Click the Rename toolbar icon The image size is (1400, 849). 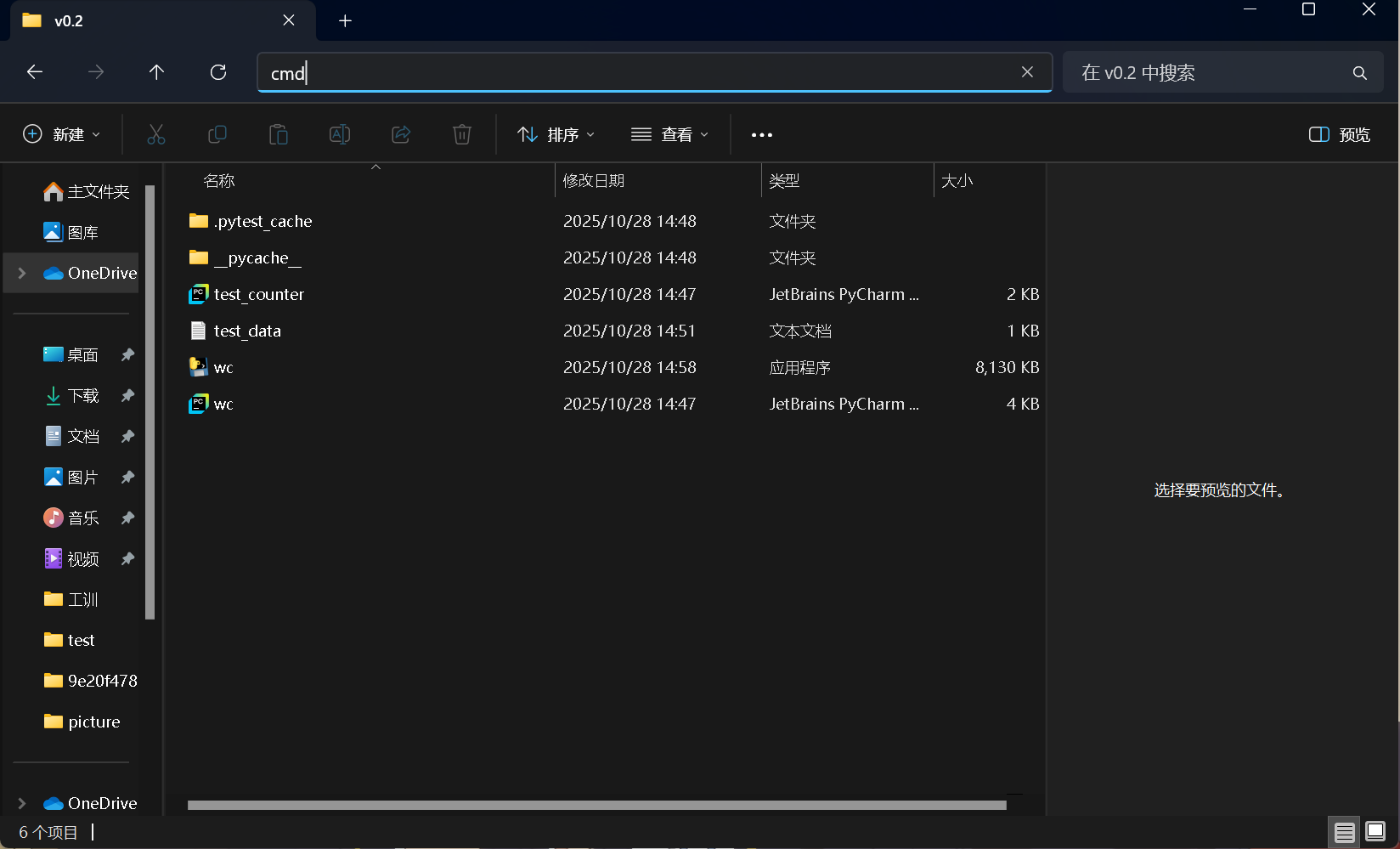coord(340,134)
